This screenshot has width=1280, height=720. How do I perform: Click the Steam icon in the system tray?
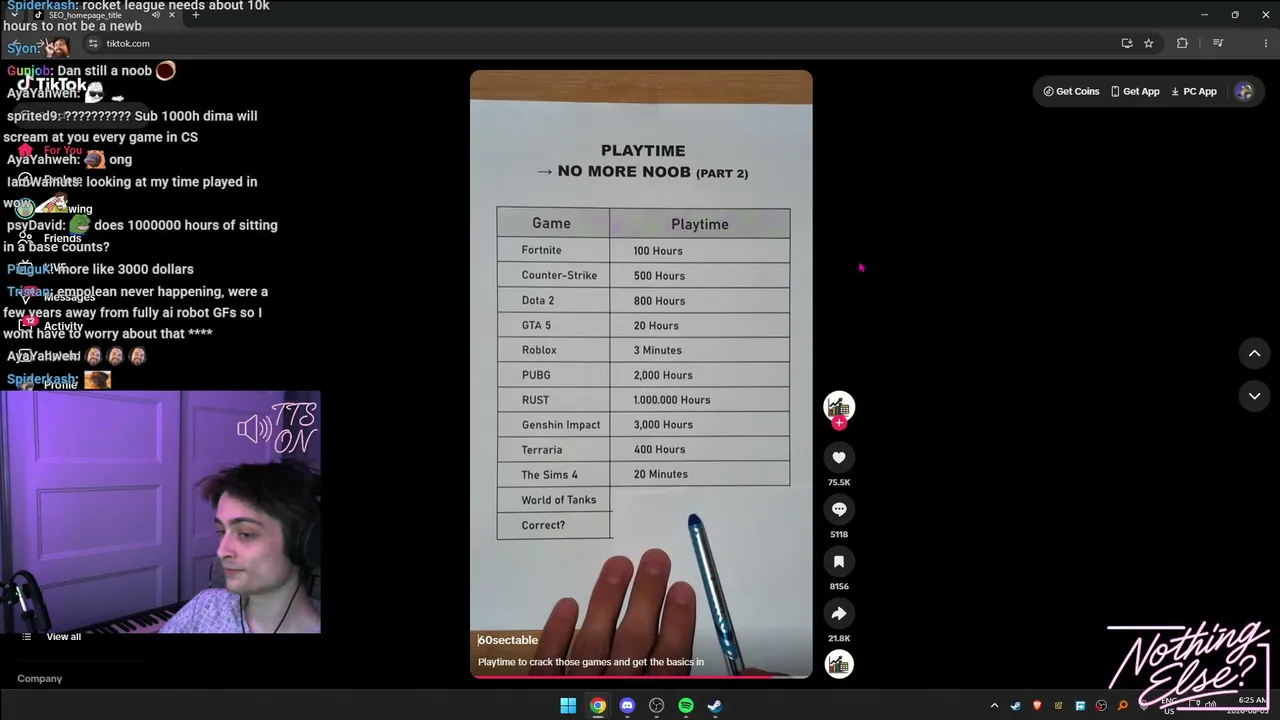click(1015, 706)
